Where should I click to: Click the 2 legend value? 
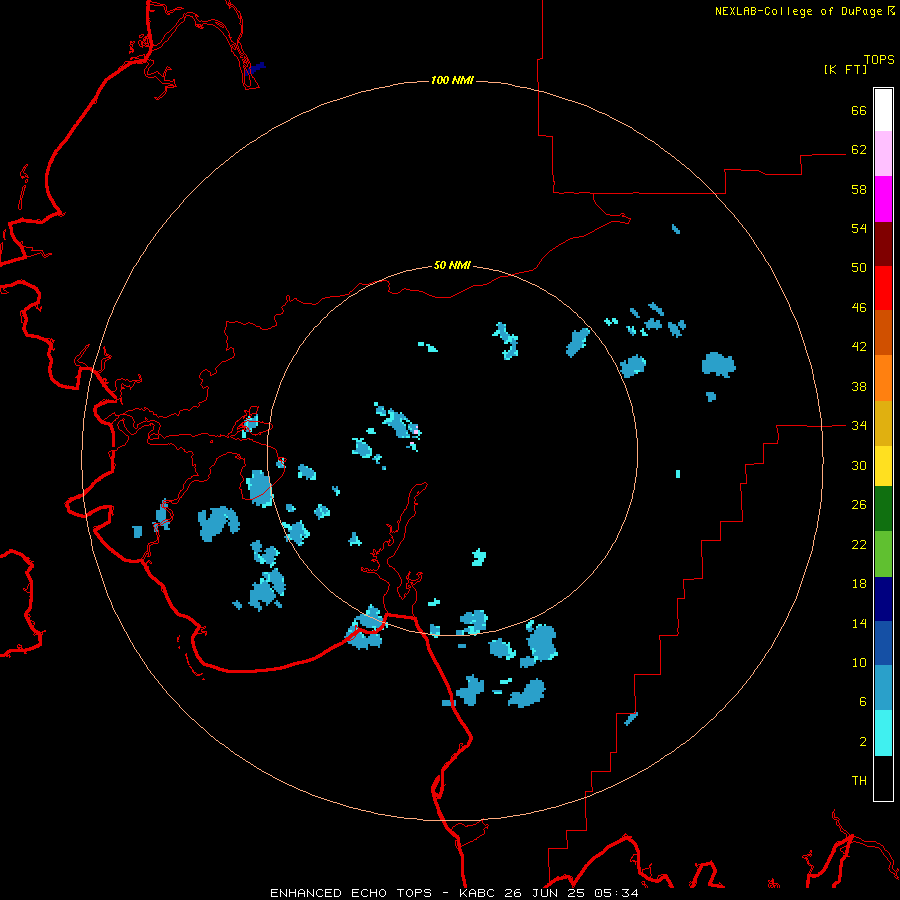click(x=863, y=742)
